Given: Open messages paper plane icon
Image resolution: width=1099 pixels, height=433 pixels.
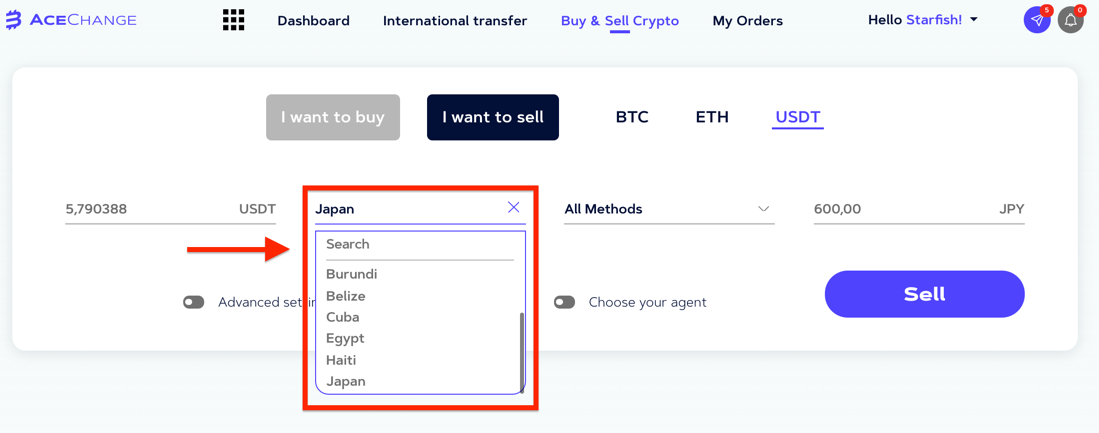Looking at the screenshot, I should click(1037, 20).
